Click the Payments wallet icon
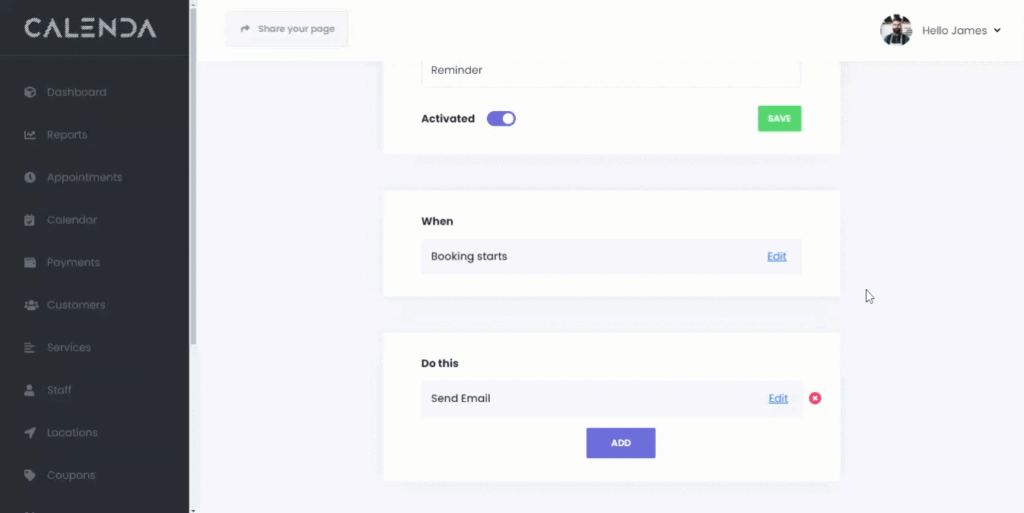1024x513 pixels. (30, 262)
